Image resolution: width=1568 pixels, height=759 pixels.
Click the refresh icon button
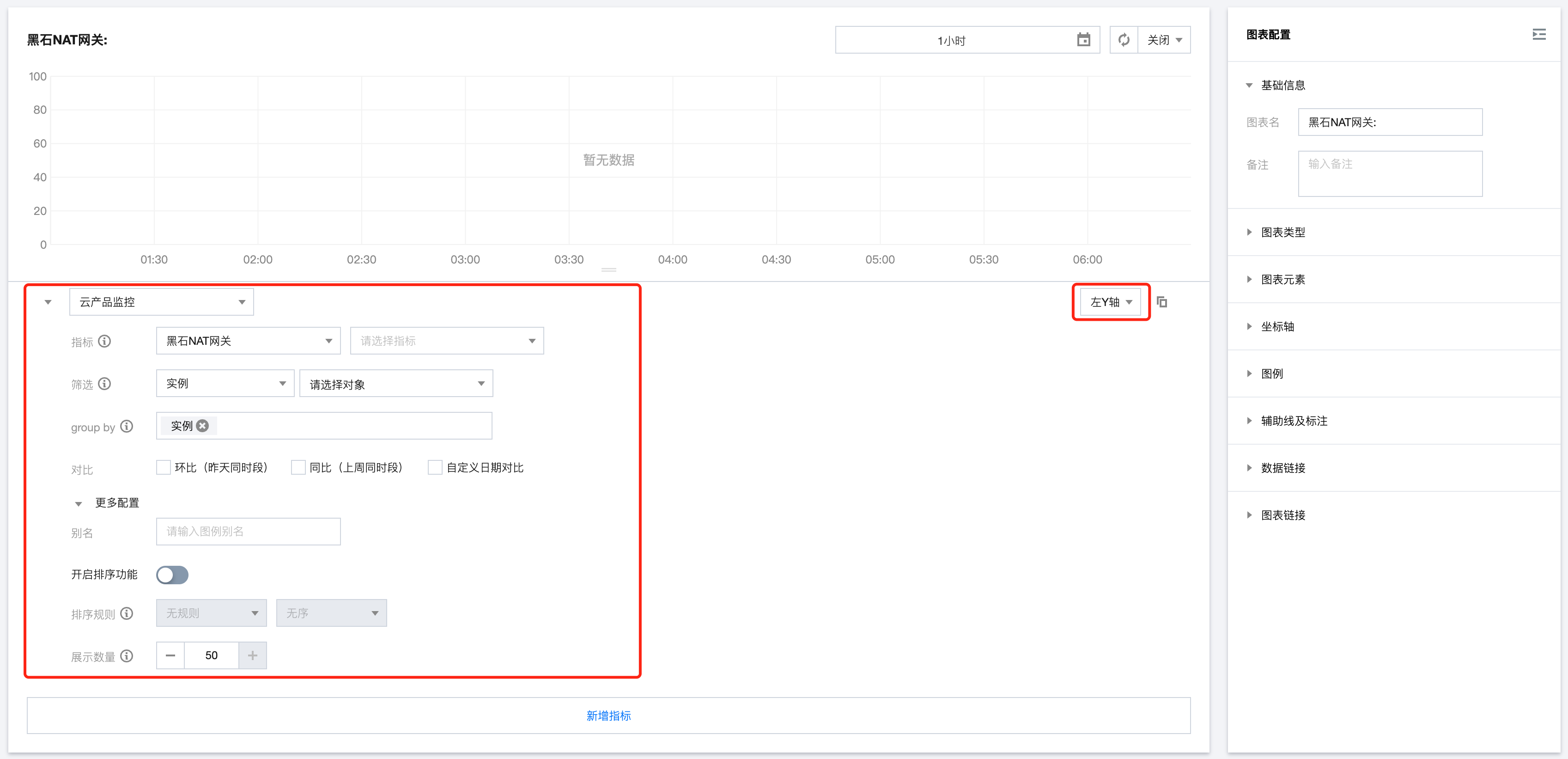pyautogui.click(x=1124, y=40)
